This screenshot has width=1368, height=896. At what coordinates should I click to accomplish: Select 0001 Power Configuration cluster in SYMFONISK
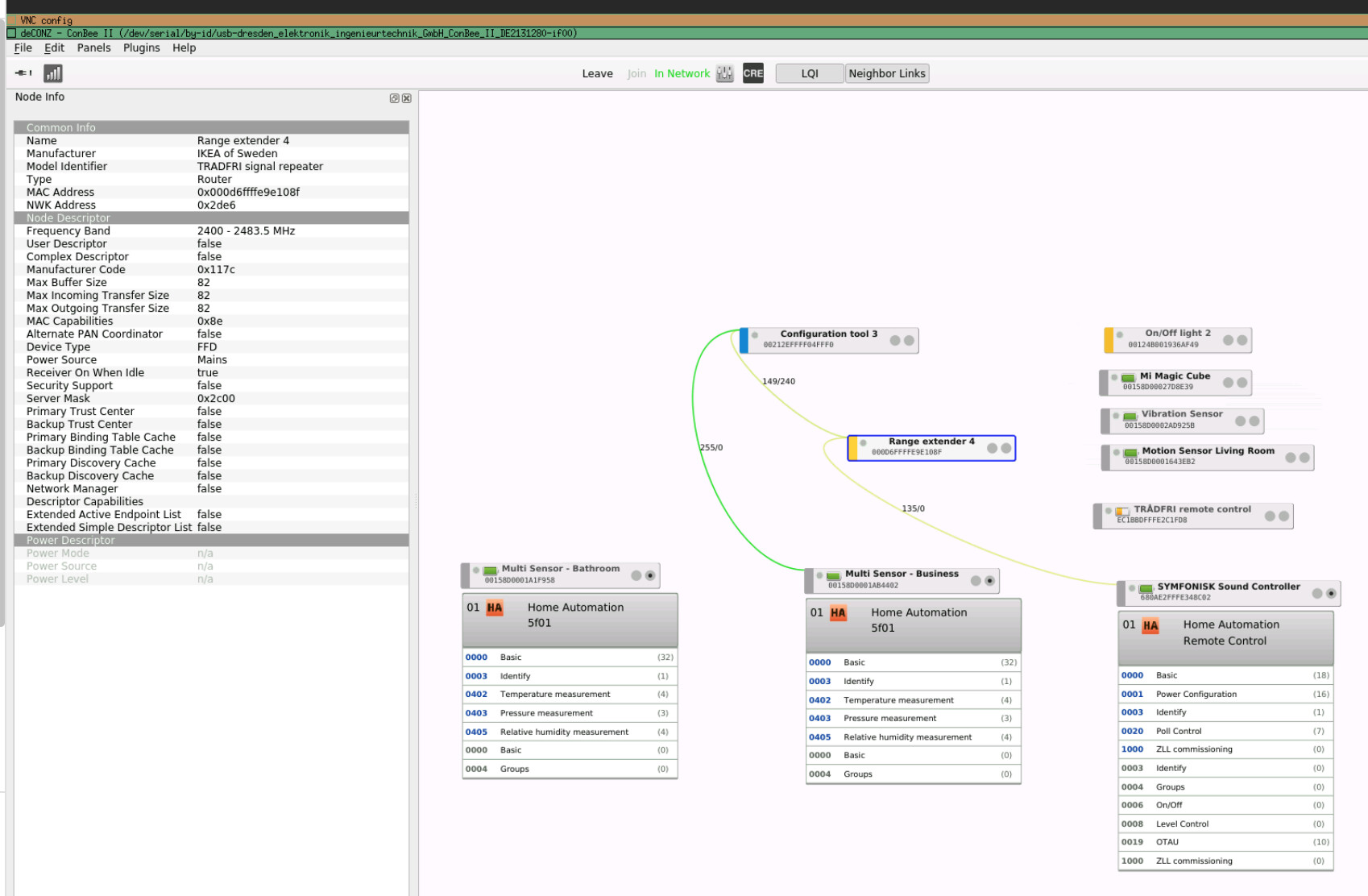tap(1225, 694)
